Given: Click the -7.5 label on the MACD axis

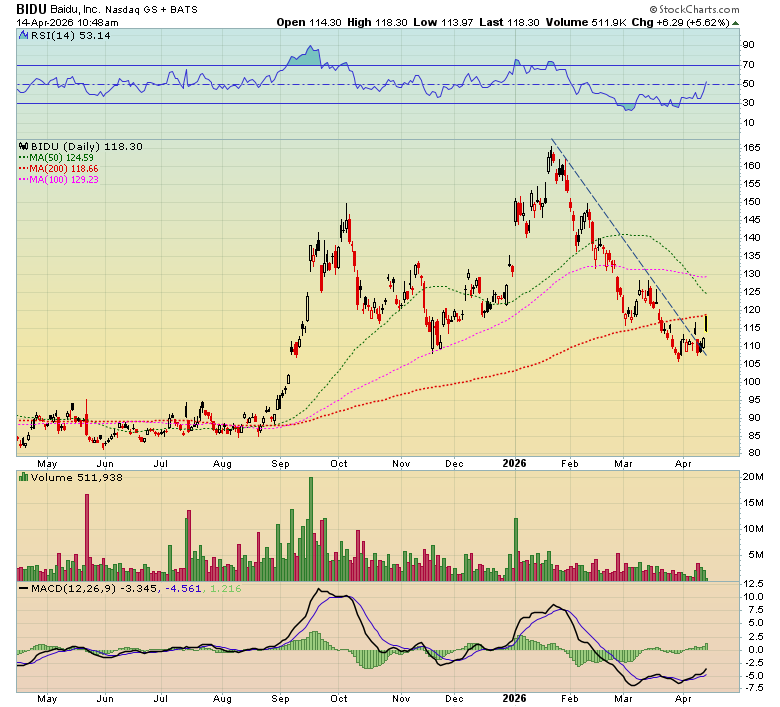Looking at the screenshot, I should coord(754,688).
